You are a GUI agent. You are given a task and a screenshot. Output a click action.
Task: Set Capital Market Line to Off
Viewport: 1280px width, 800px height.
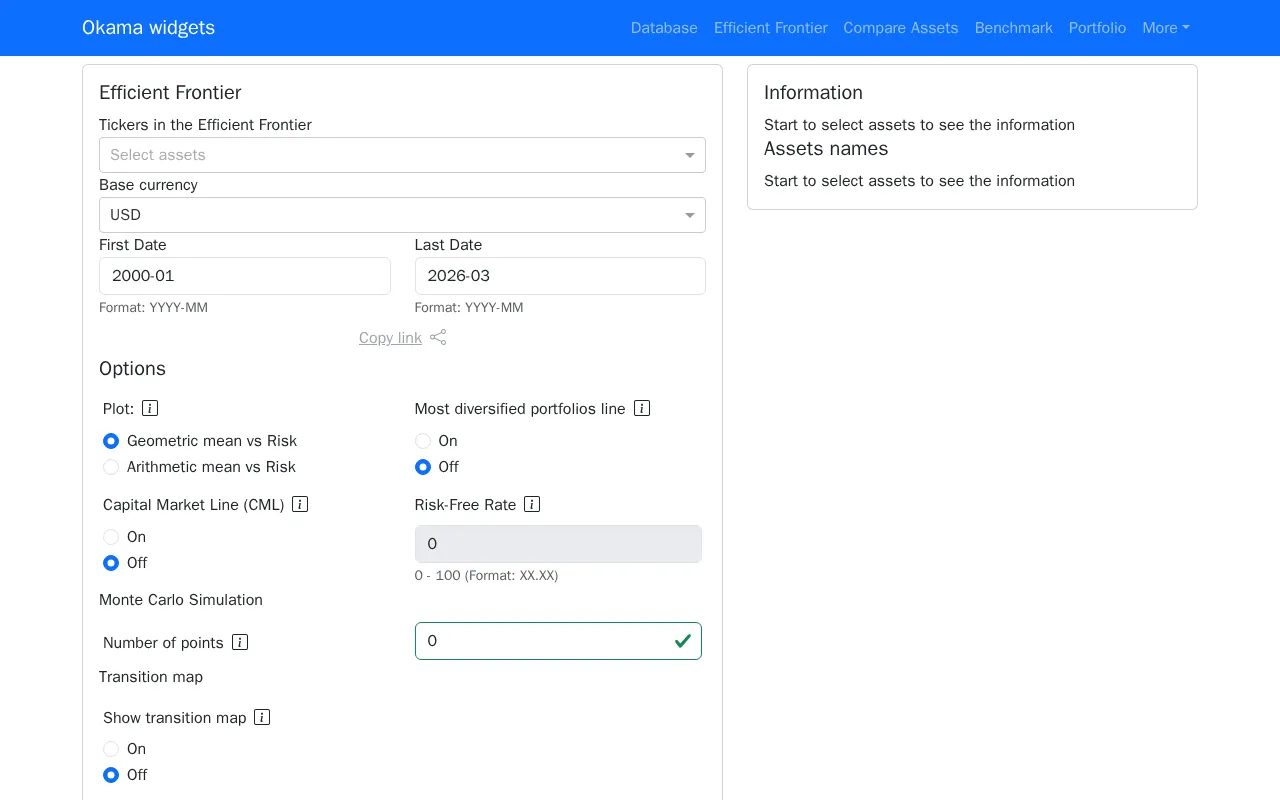pyautogui.click(x=111, y=563)
